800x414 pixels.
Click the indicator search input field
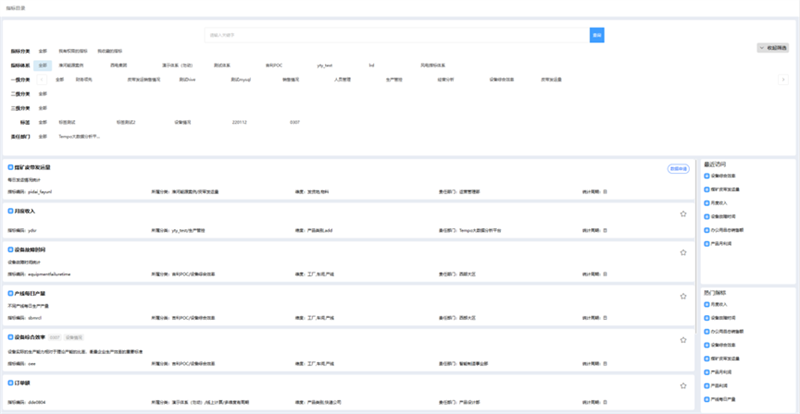(397, 35)
